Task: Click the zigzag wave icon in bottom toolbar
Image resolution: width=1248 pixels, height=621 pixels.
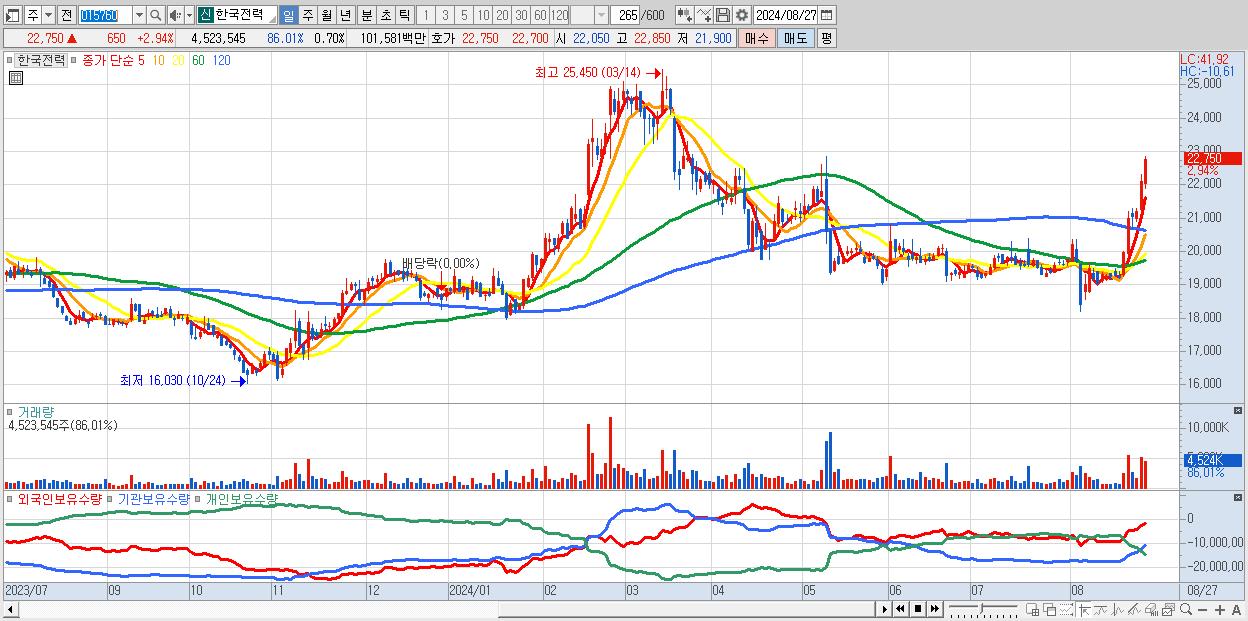Action: 1117,609
